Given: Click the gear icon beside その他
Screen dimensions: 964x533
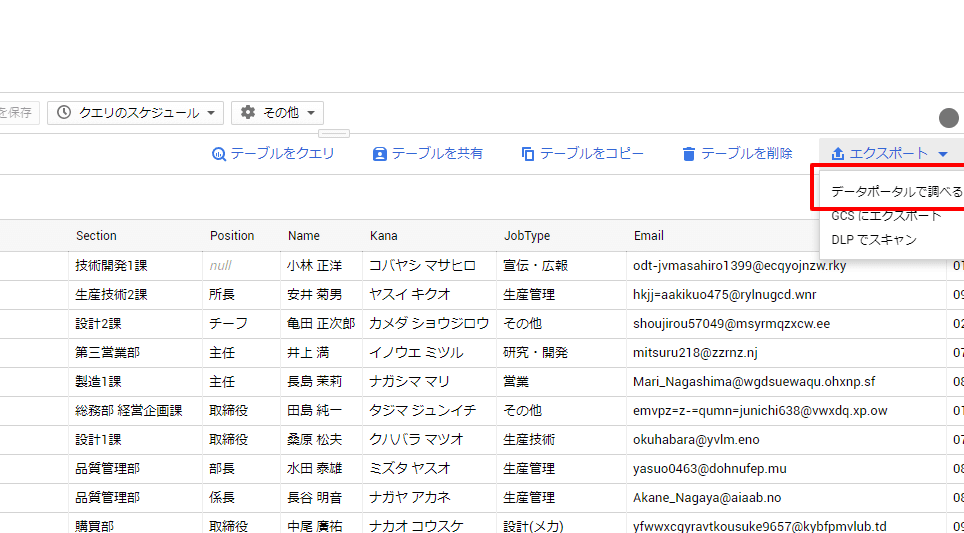Looking at the screenshot, I should click(248, 113).
